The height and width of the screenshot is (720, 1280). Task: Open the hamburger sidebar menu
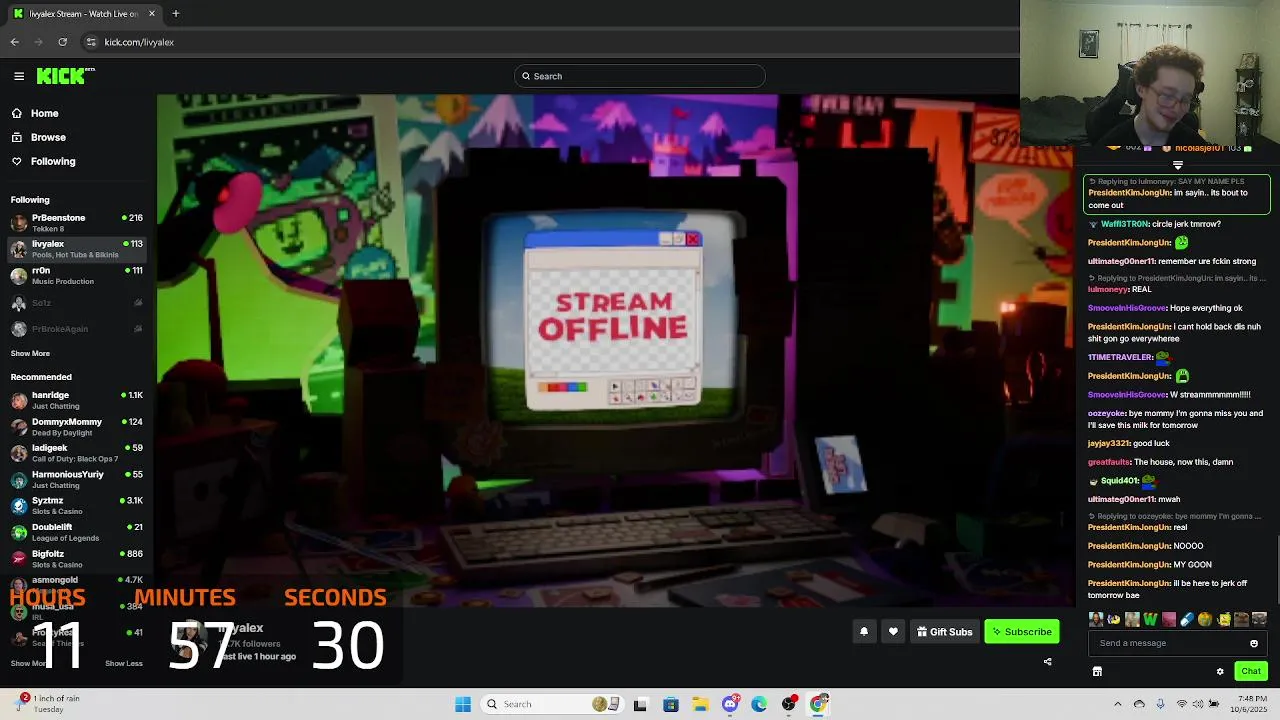tap(19, 76)
